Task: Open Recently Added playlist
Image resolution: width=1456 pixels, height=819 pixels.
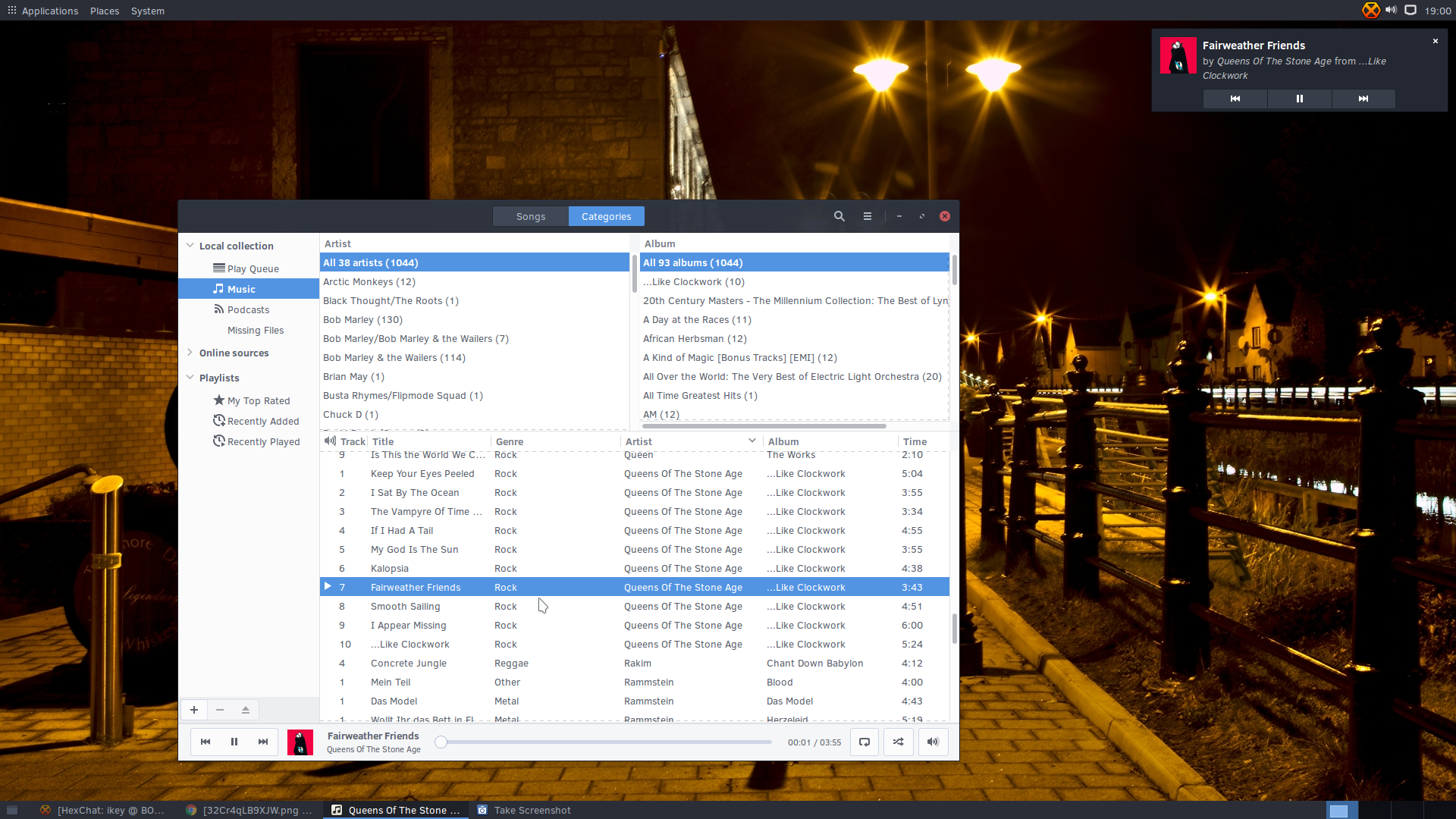Action: (x=249, y=421)
